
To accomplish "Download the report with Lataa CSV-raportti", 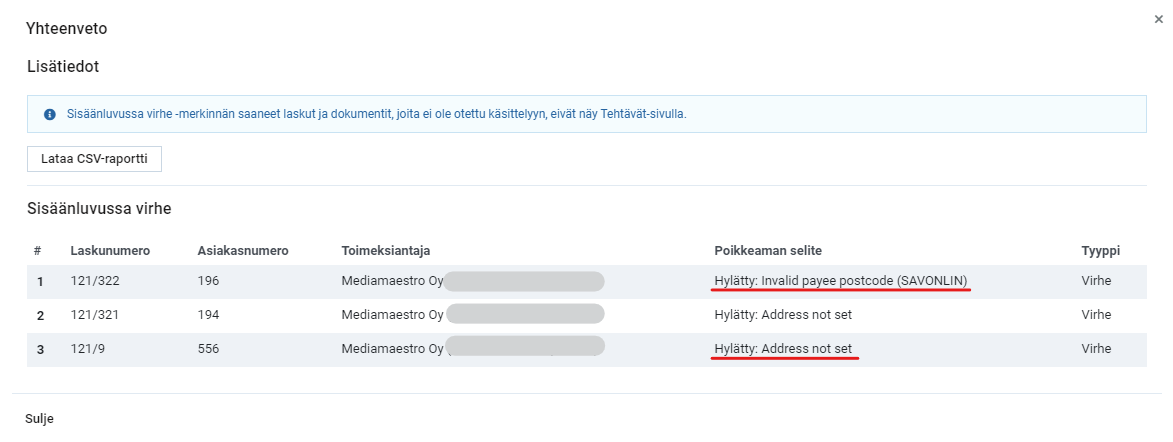I will (x=94, y=159).
